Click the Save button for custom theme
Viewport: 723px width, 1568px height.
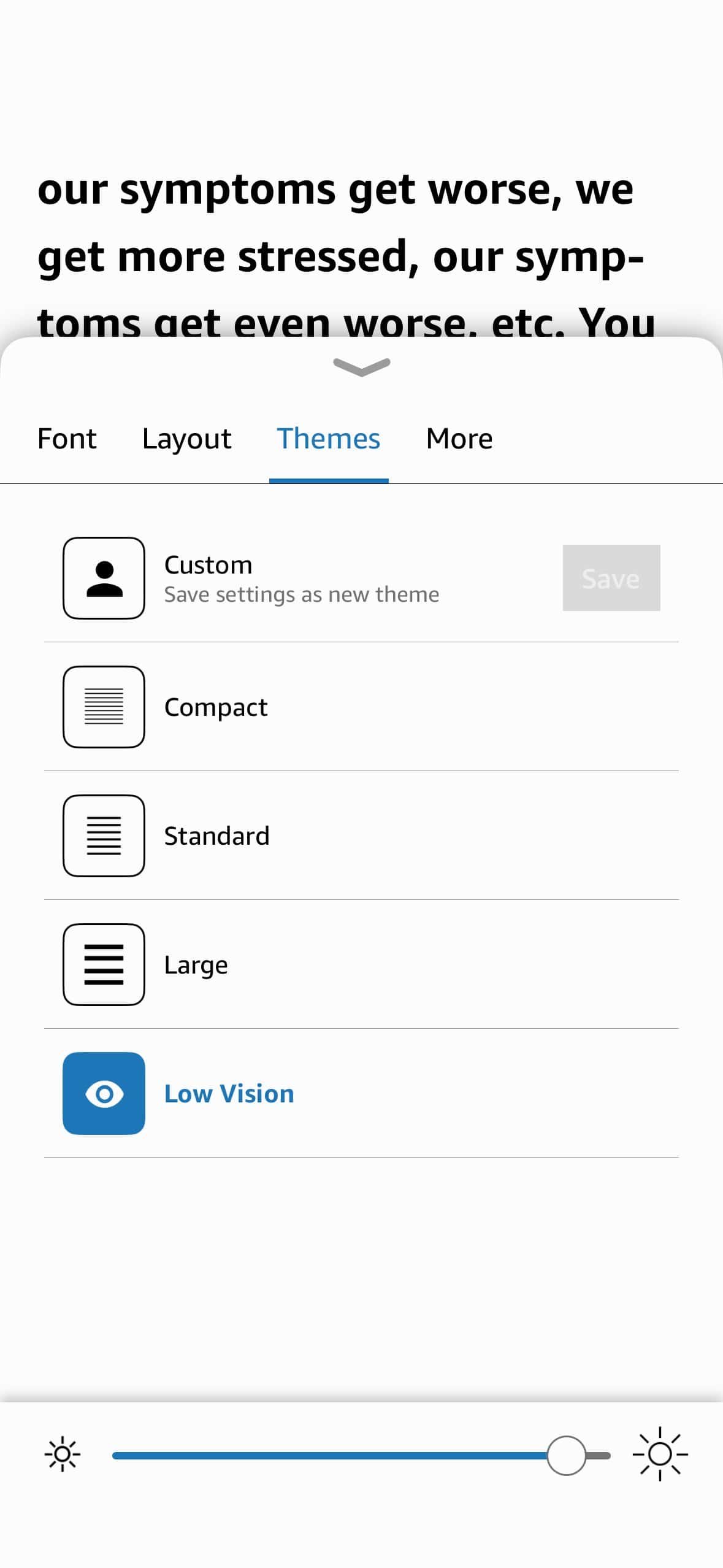click(x=611, y=578)
